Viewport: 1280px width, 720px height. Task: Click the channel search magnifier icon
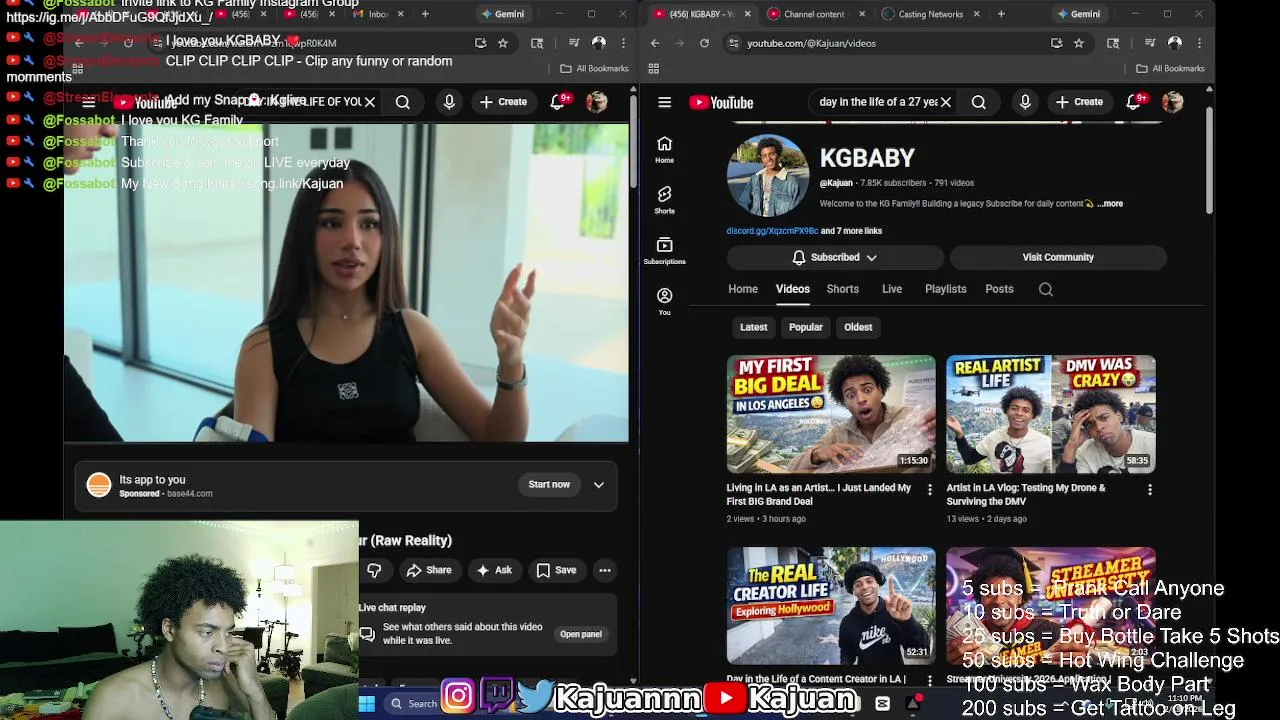(x=1046, y=289)
